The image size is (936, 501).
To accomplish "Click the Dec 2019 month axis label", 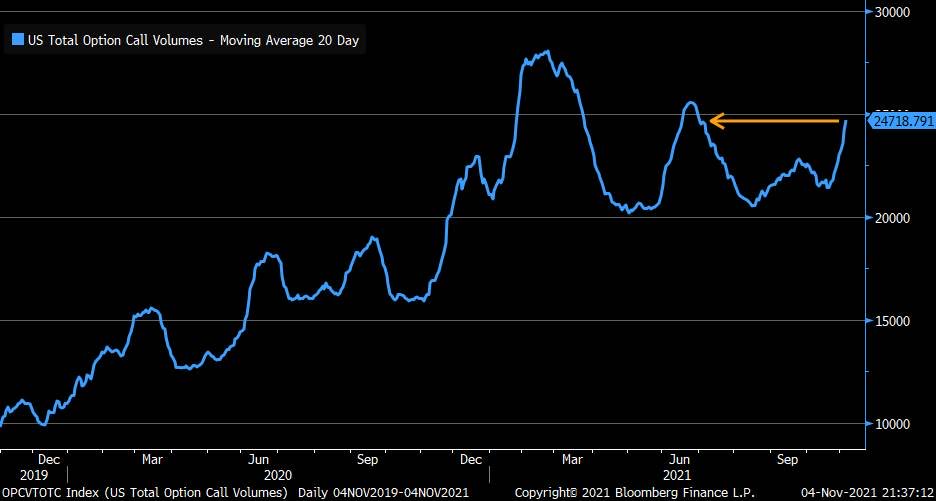I will coord(49,460).
